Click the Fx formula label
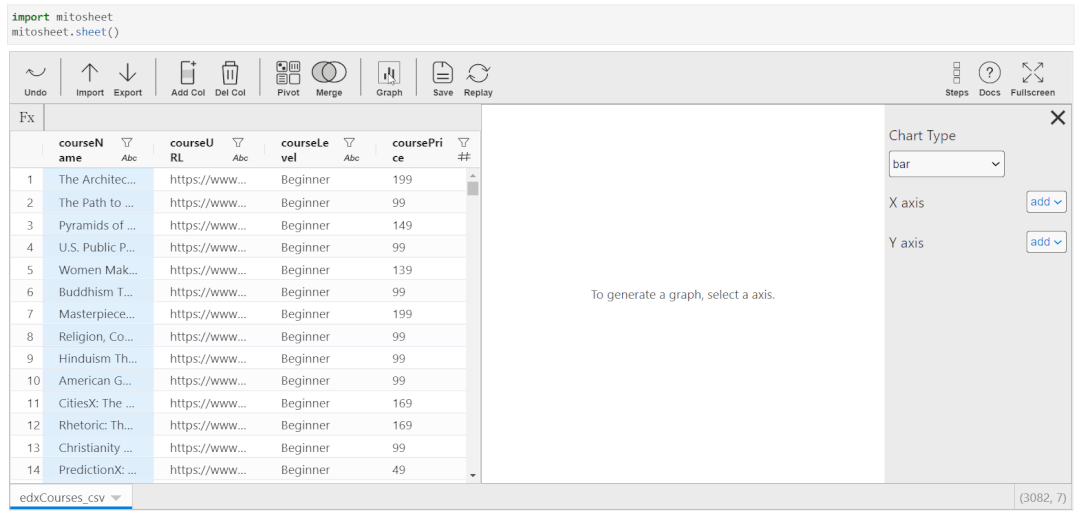 [x=27, y=118]
